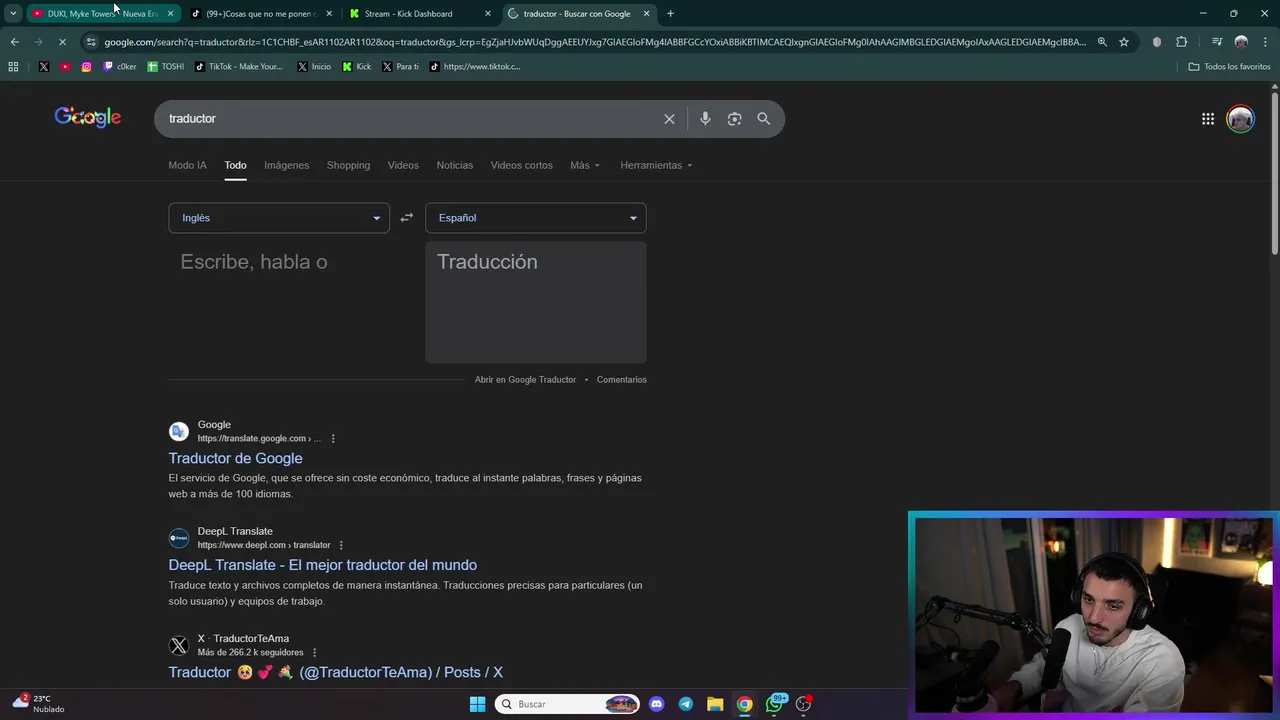Switch to the Noticias tab
The width and height of the screenshot is (1280, 720).
pos(455,165)
